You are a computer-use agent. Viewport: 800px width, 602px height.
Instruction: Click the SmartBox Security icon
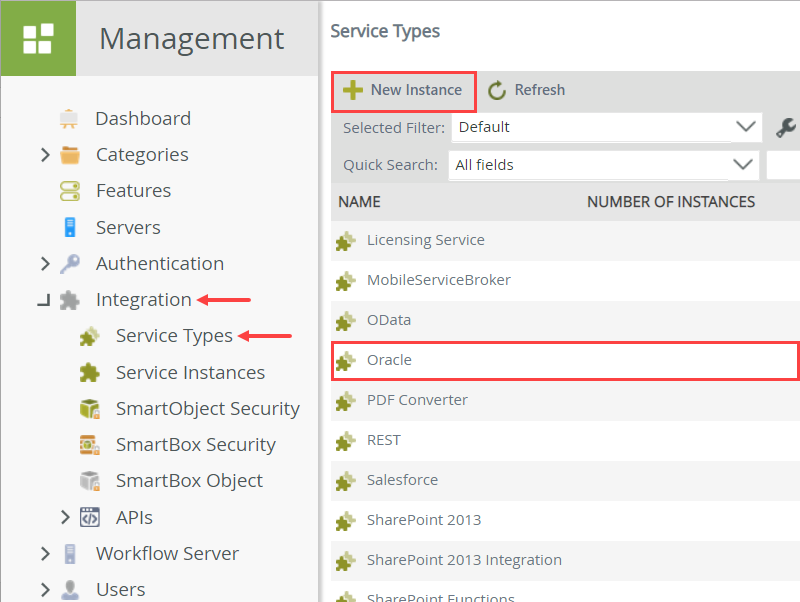pos(90,444)
